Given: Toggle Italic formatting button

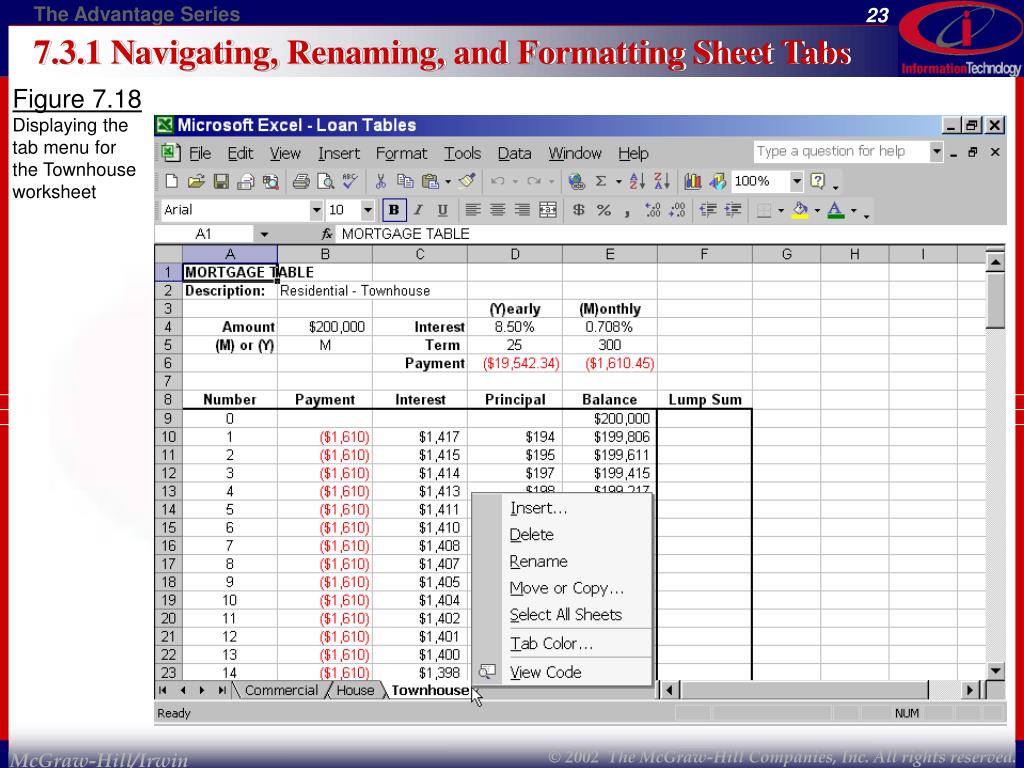Looking at the screenshot, I should 418,210.
